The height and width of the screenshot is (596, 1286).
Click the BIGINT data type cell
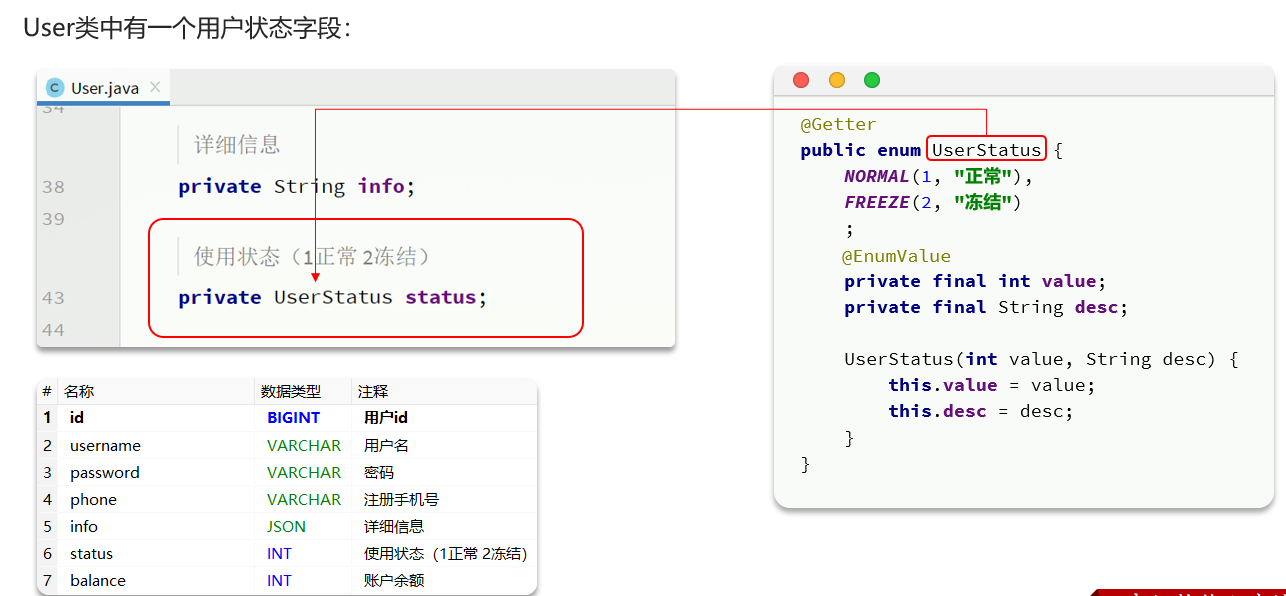tap(294, 418)
